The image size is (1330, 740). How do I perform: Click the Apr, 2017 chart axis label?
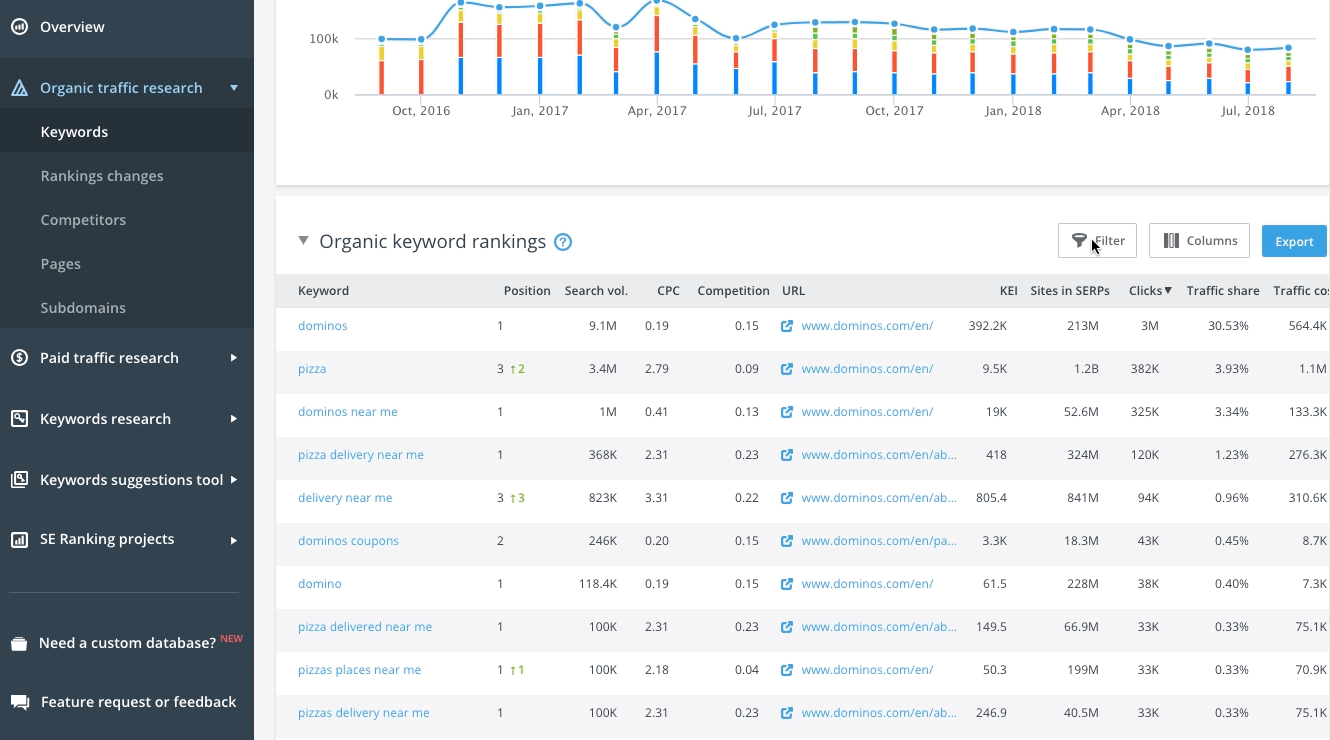coord(657,111)
